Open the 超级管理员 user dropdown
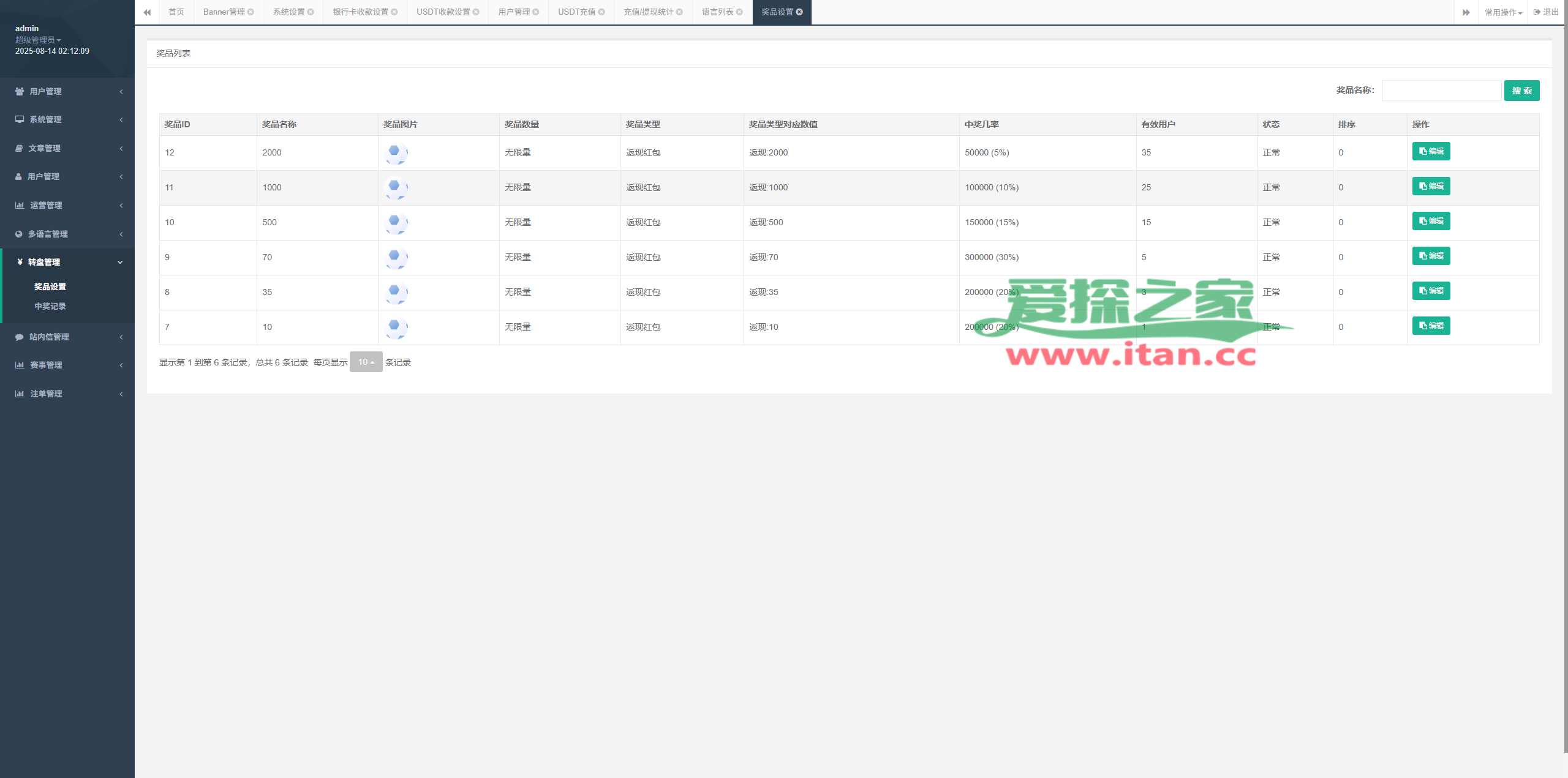1568x778 pixels. 38,40
